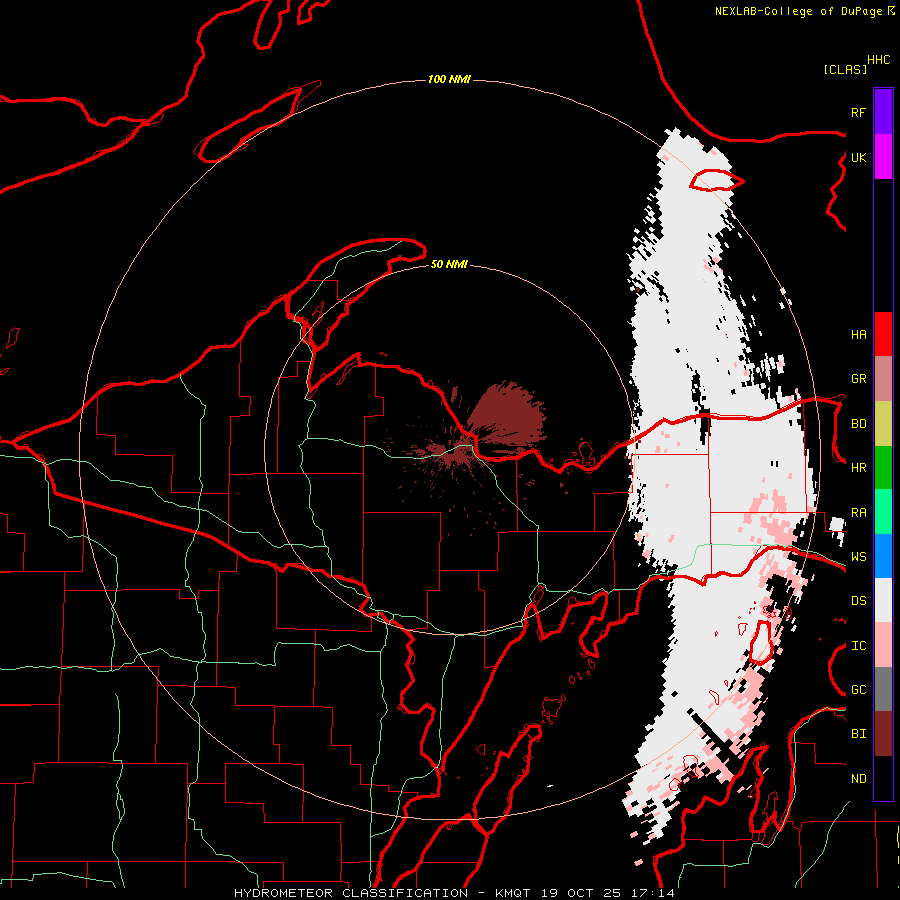Select the RA legend label
Screen dimensions: 900x900
[x=858, y=513]
